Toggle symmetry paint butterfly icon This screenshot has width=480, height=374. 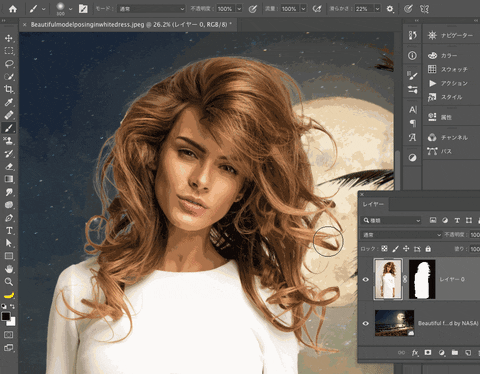click(x=424, y=9)
